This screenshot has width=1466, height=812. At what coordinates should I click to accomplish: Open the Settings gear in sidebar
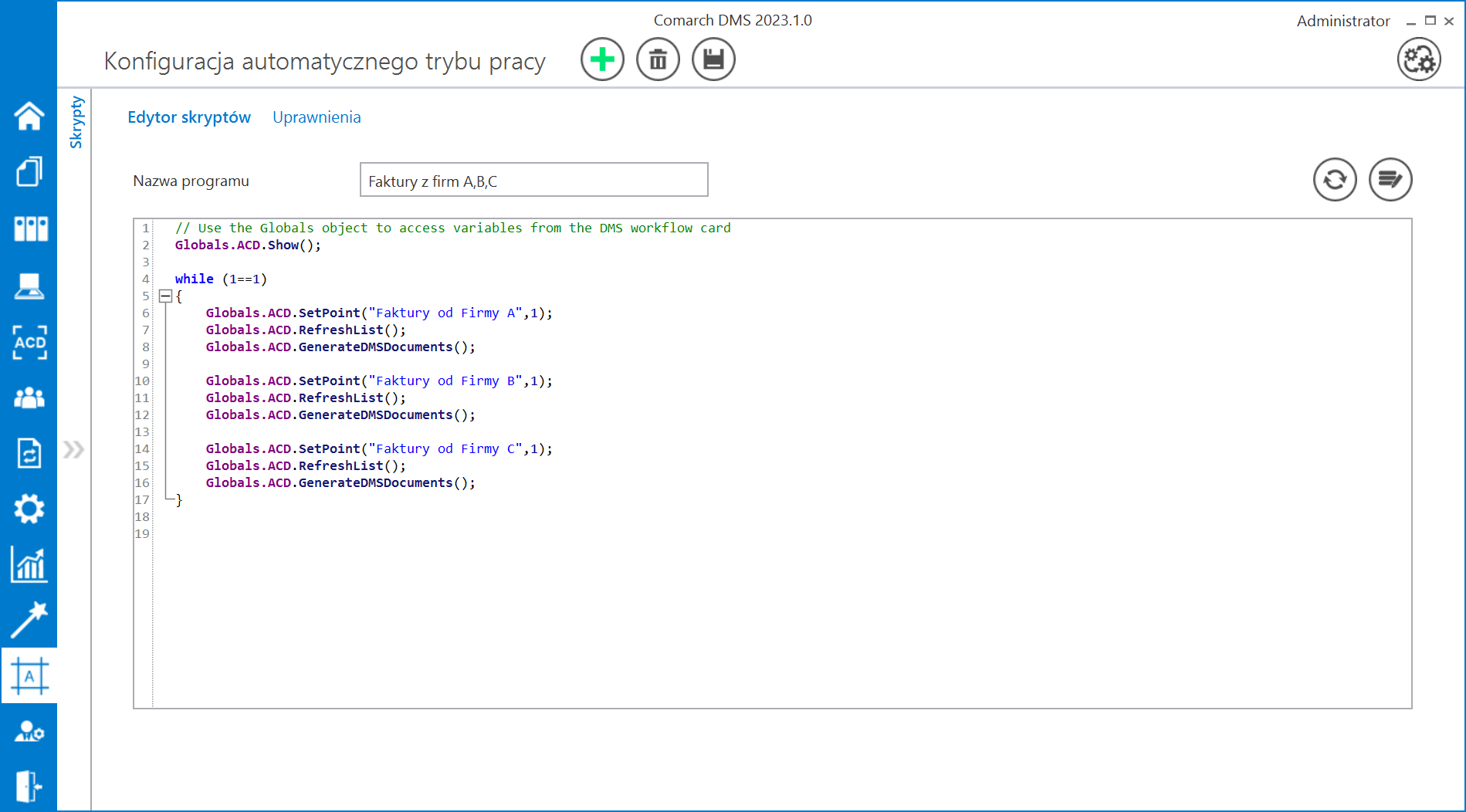tap(29, 509)
